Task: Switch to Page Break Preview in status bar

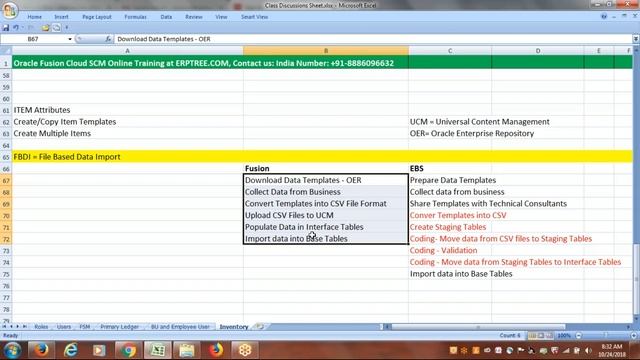Action: (550, 336)
